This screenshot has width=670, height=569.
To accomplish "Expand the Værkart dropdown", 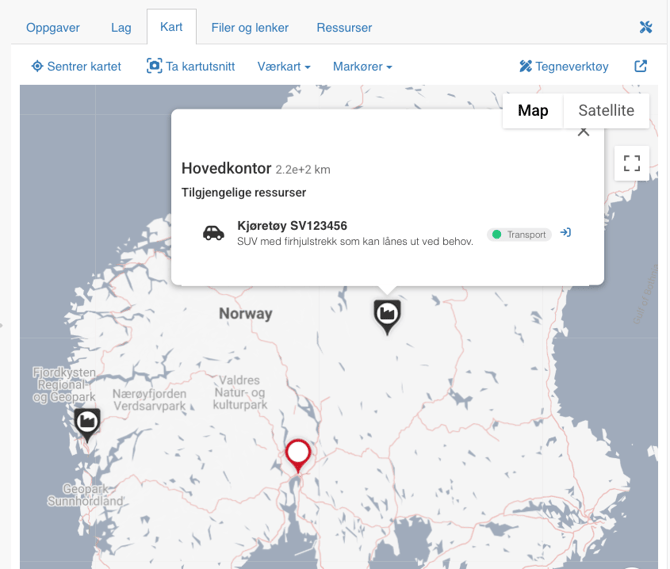I will [284, 67].
